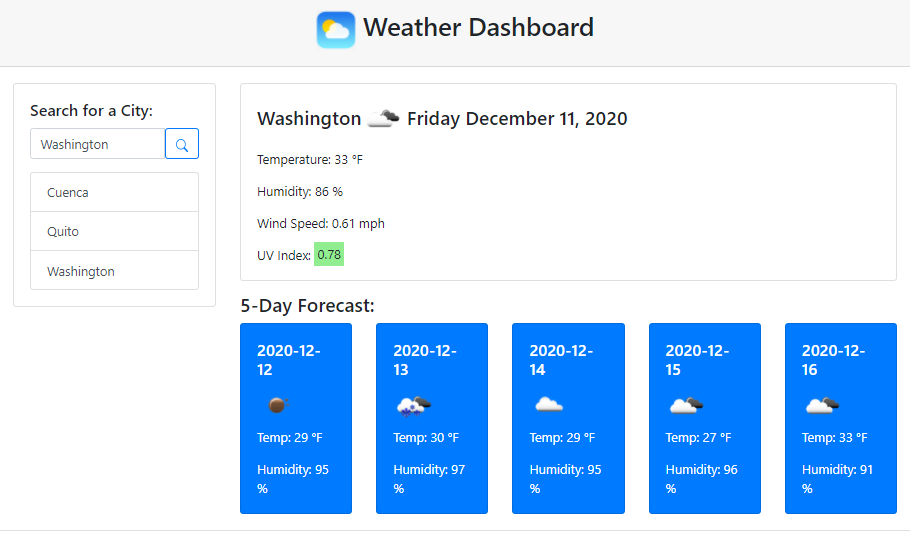This screenshot has height=534, width=910.
Task: Click the magnifying glass search button
Action: click(x=182, y=144)
